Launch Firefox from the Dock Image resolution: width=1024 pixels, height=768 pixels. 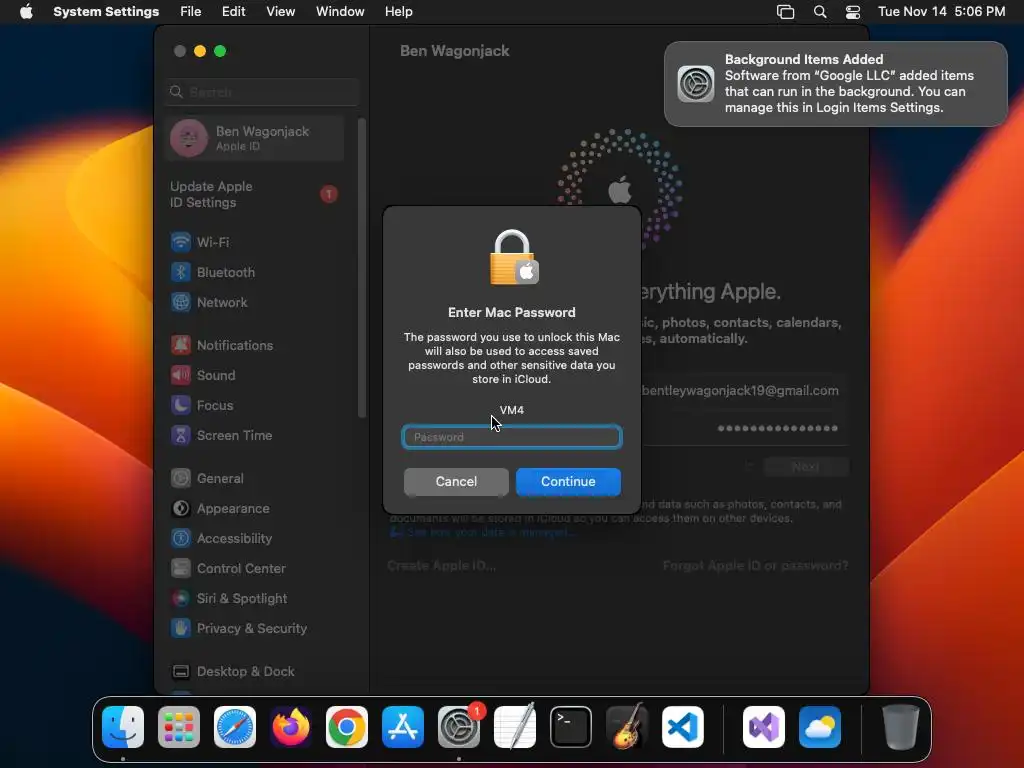coord(291,727)
